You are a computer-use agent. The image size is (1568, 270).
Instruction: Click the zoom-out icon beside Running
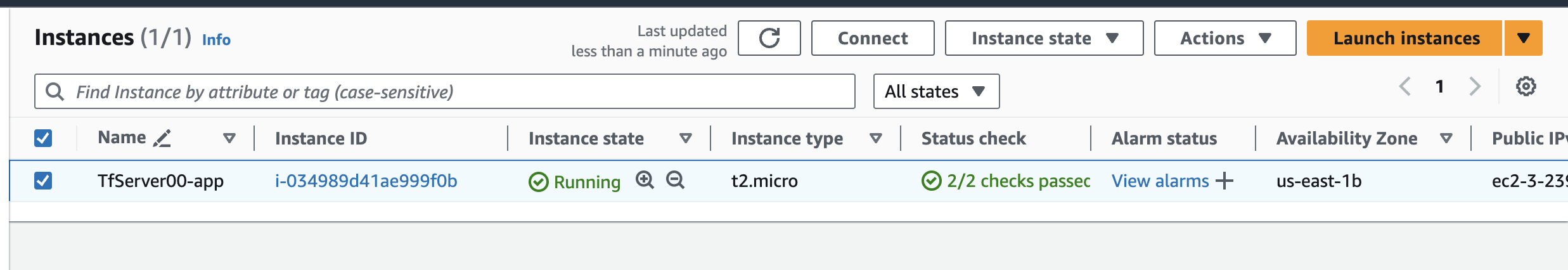pyautogui.click(x=675, y=180)
